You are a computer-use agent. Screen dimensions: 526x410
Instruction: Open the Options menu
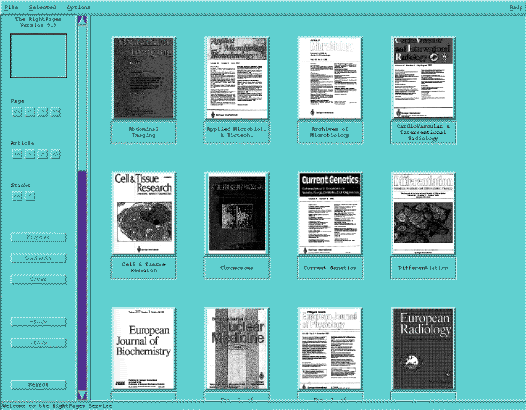[x=78, y=7]
